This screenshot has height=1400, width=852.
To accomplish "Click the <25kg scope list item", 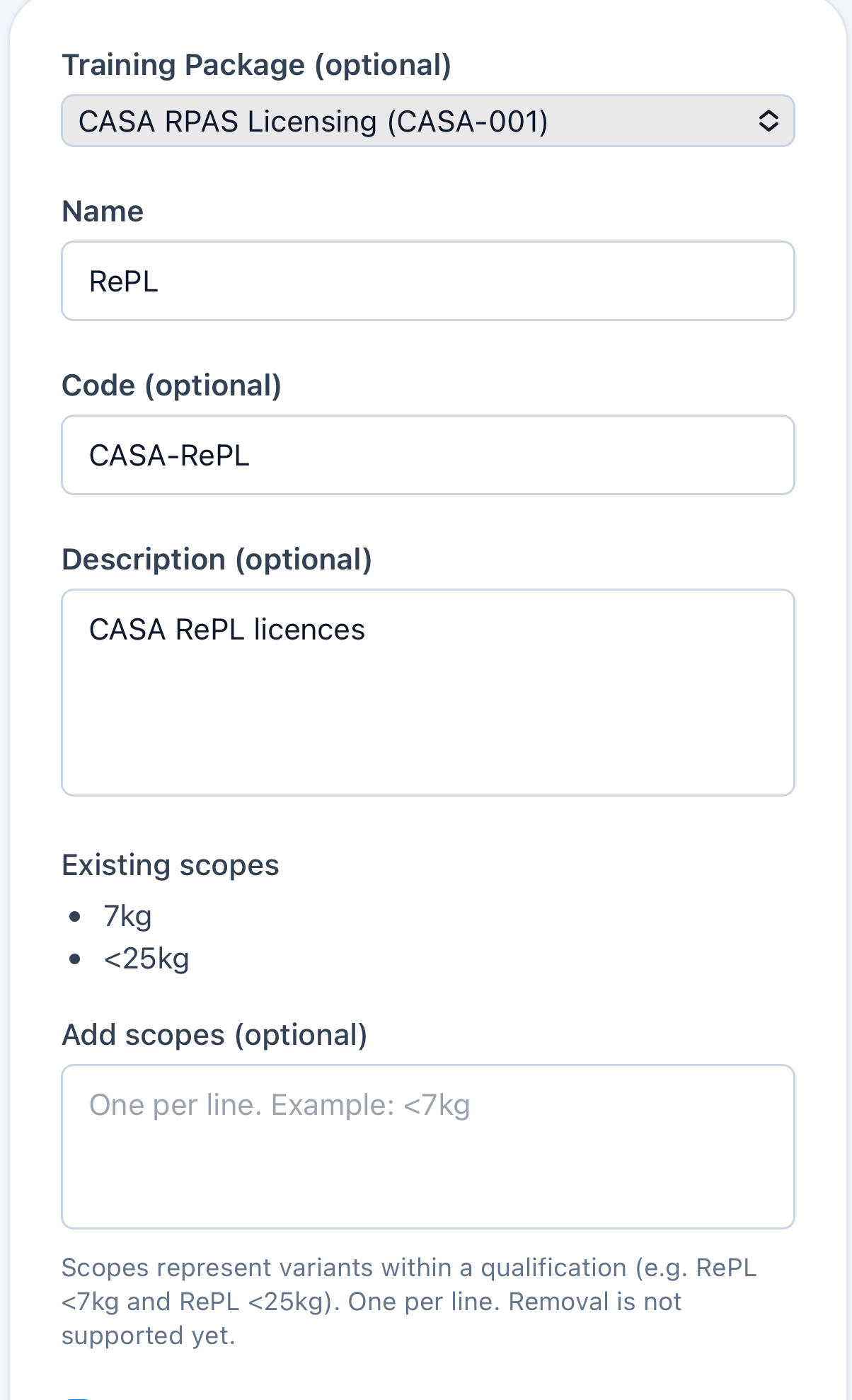I will (146, 958).
